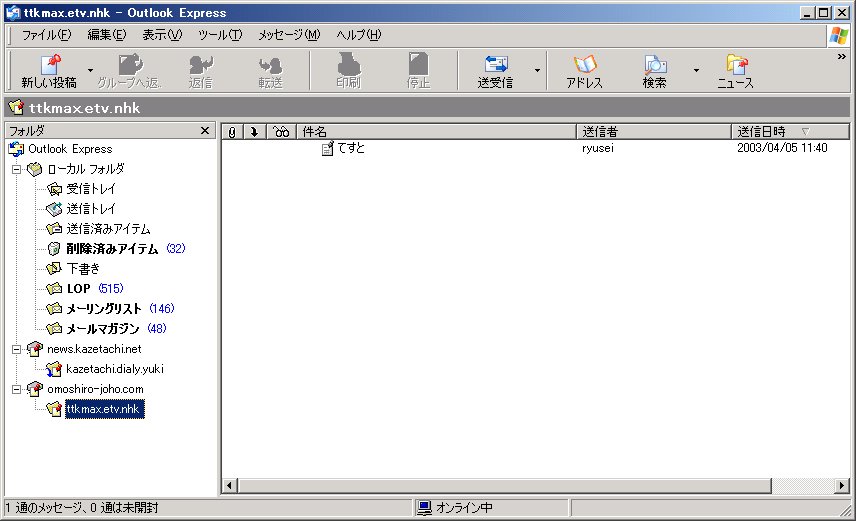Click the Send/Receive (送受信) icon
This screenshot has width=856, height=521.
(x=495, y=71)
